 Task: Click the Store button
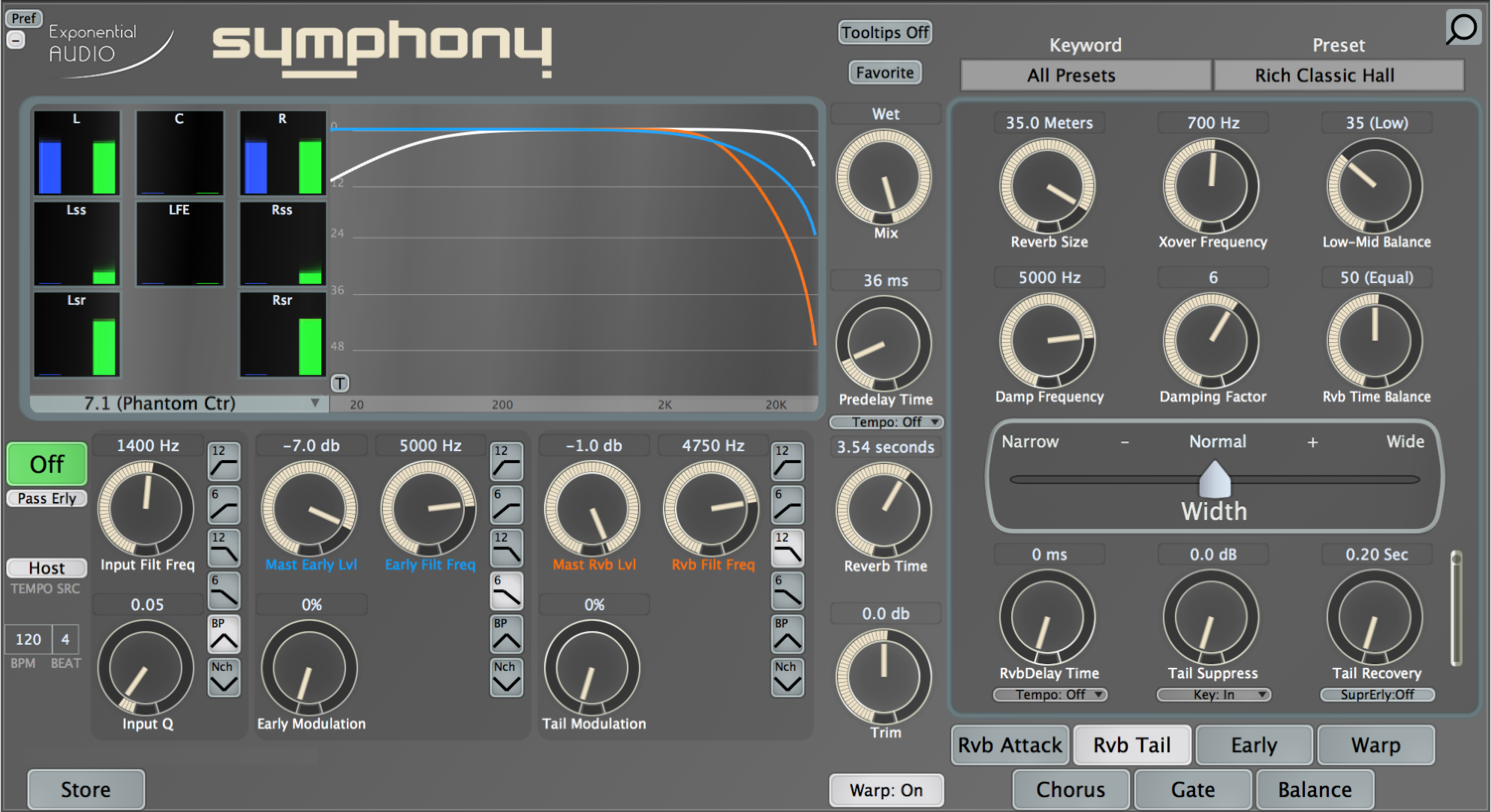coord(85,790)
